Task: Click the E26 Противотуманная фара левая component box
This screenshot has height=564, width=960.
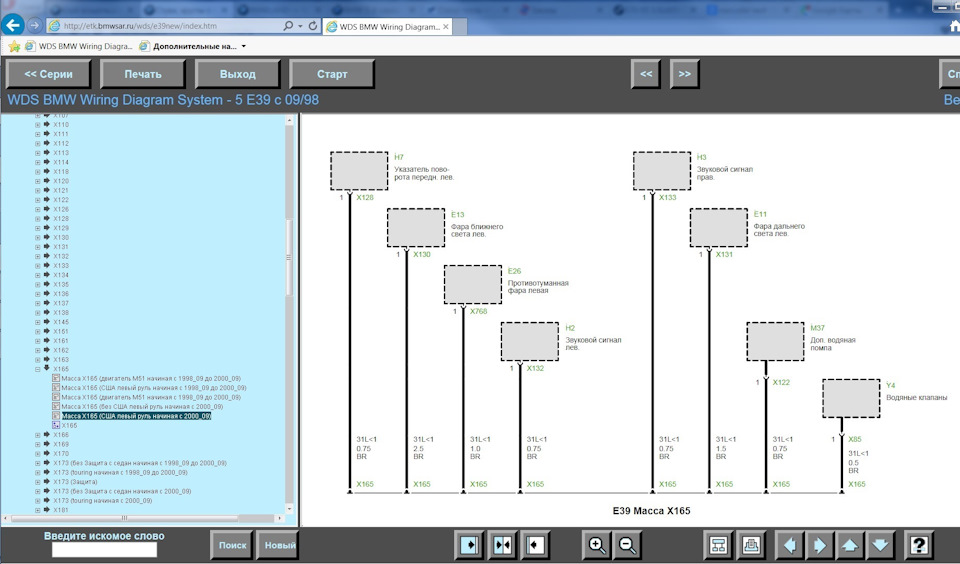Action: click(473, 284)
